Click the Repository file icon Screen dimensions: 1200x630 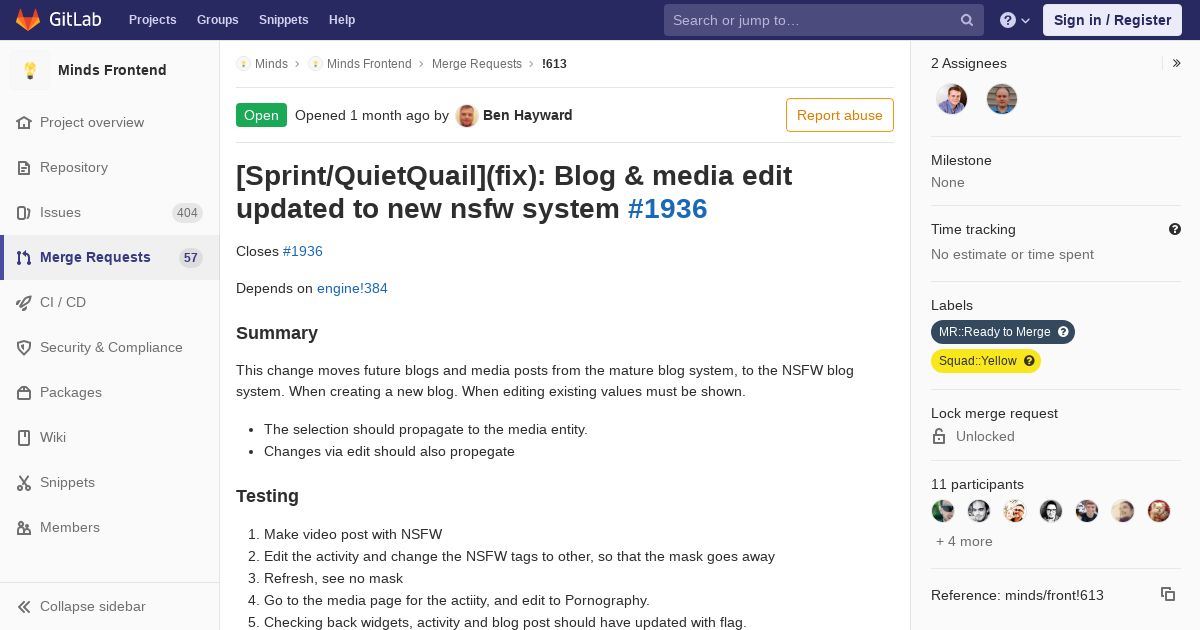tap(24, 167)
